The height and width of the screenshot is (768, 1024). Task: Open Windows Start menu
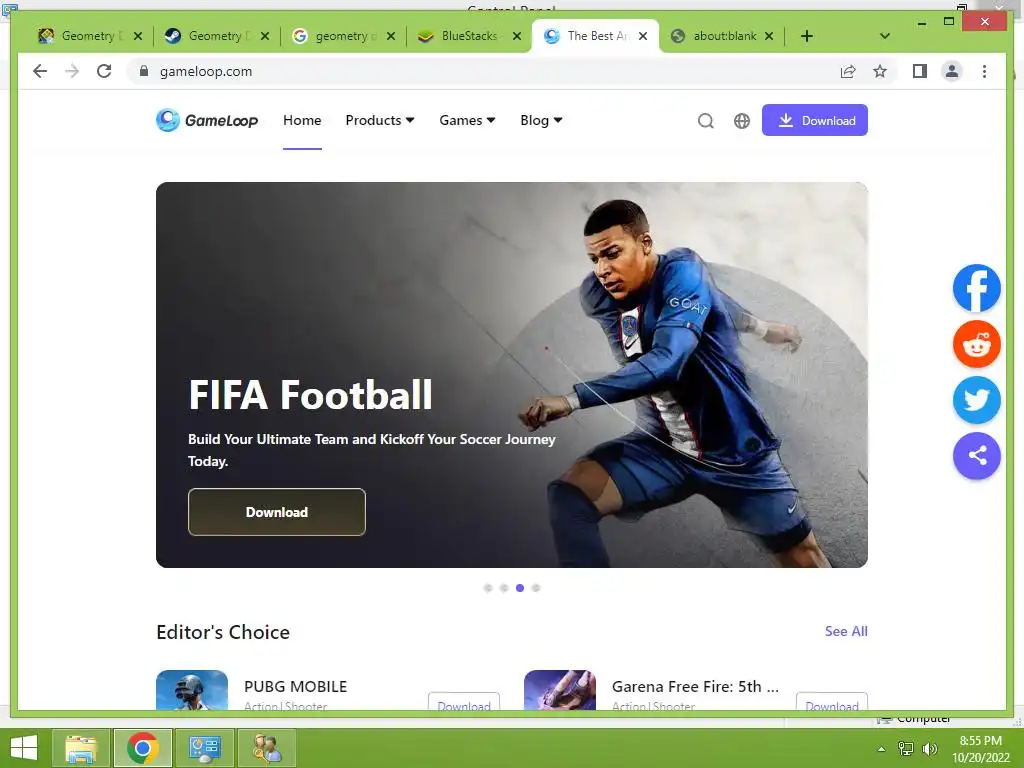coord(24,748)
